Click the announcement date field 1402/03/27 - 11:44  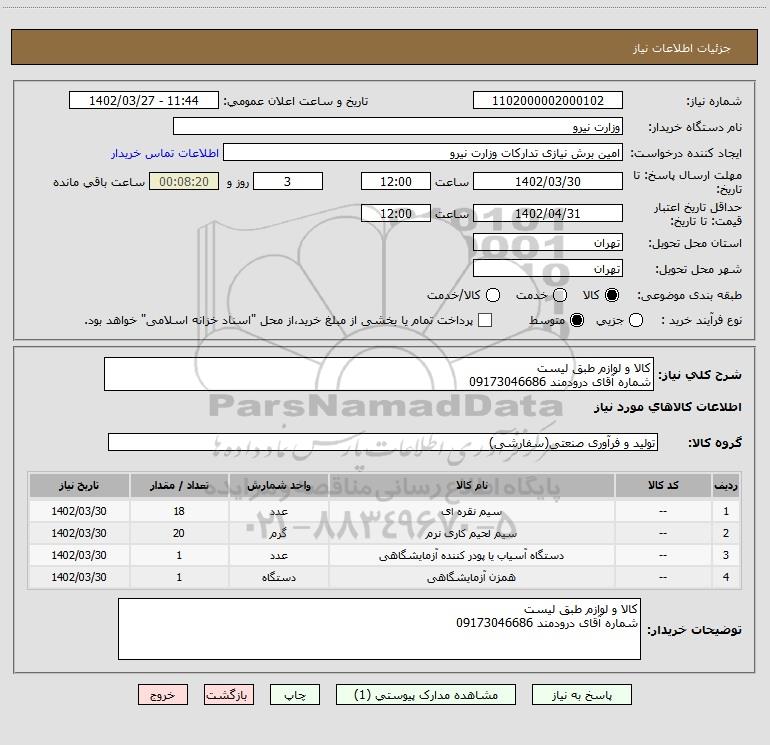pos(144,100)
